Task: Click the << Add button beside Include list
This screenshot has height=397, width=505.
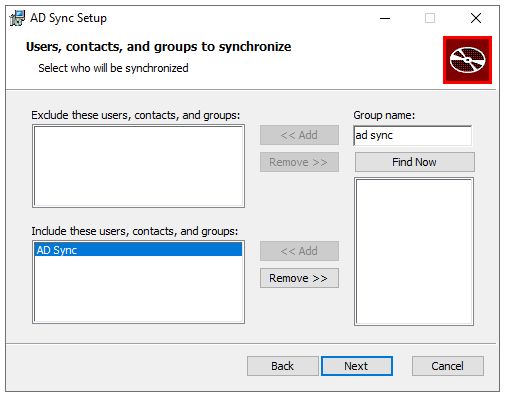Action: pos(299,251)
